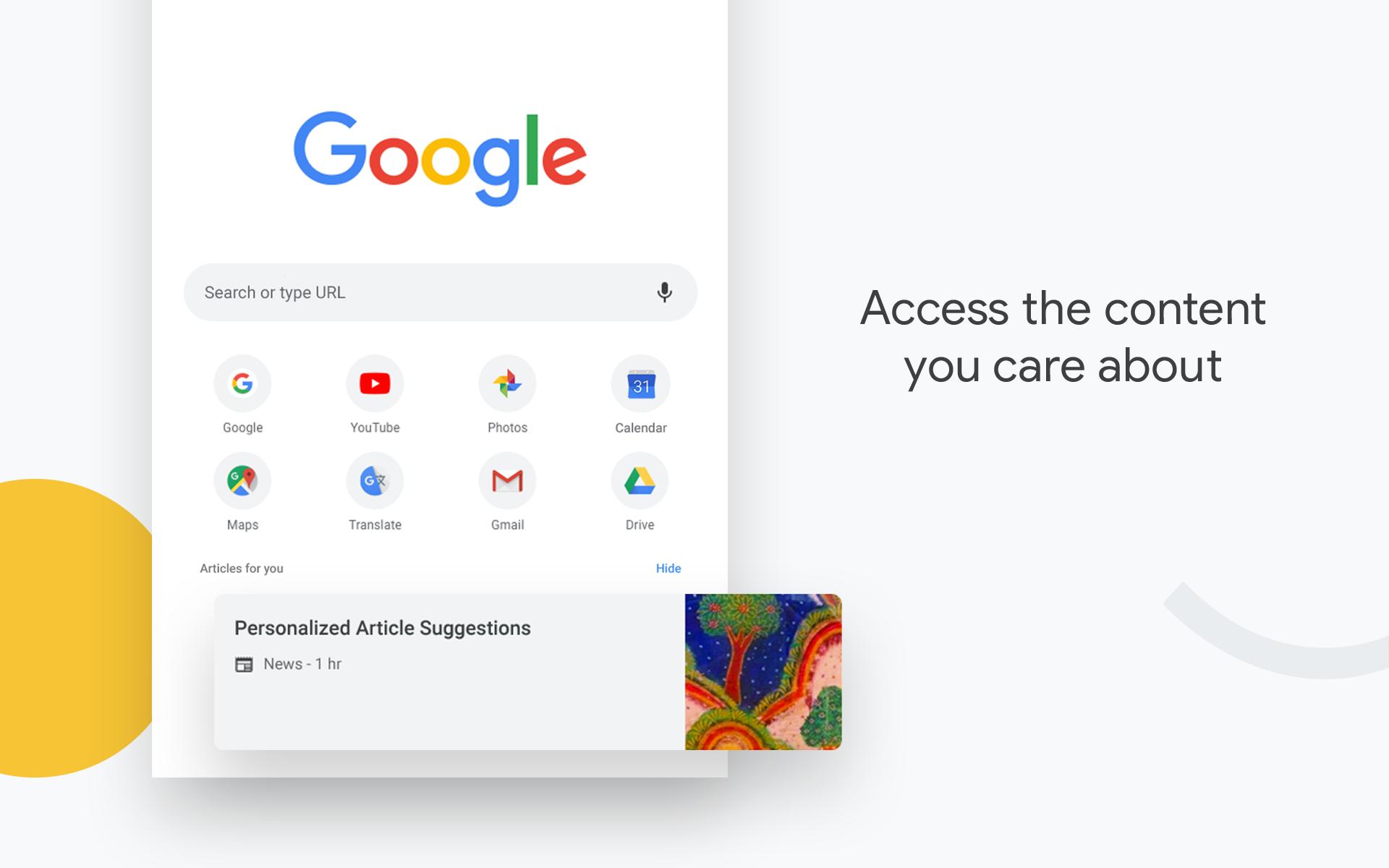This screenshot has height=868, width=1389.
Task: Click the Search or type URL field
Action: [440, 291]
